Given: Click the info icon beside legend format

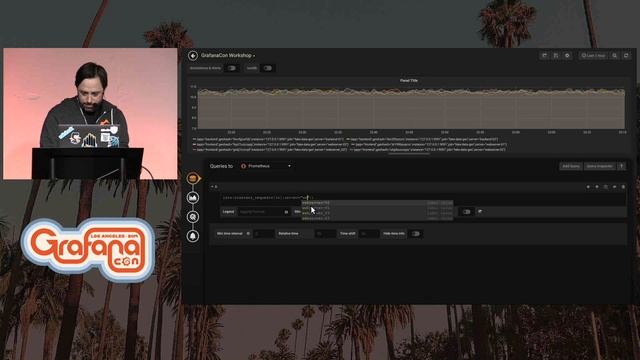Looking at the screenshot, I should coord(287,212).
